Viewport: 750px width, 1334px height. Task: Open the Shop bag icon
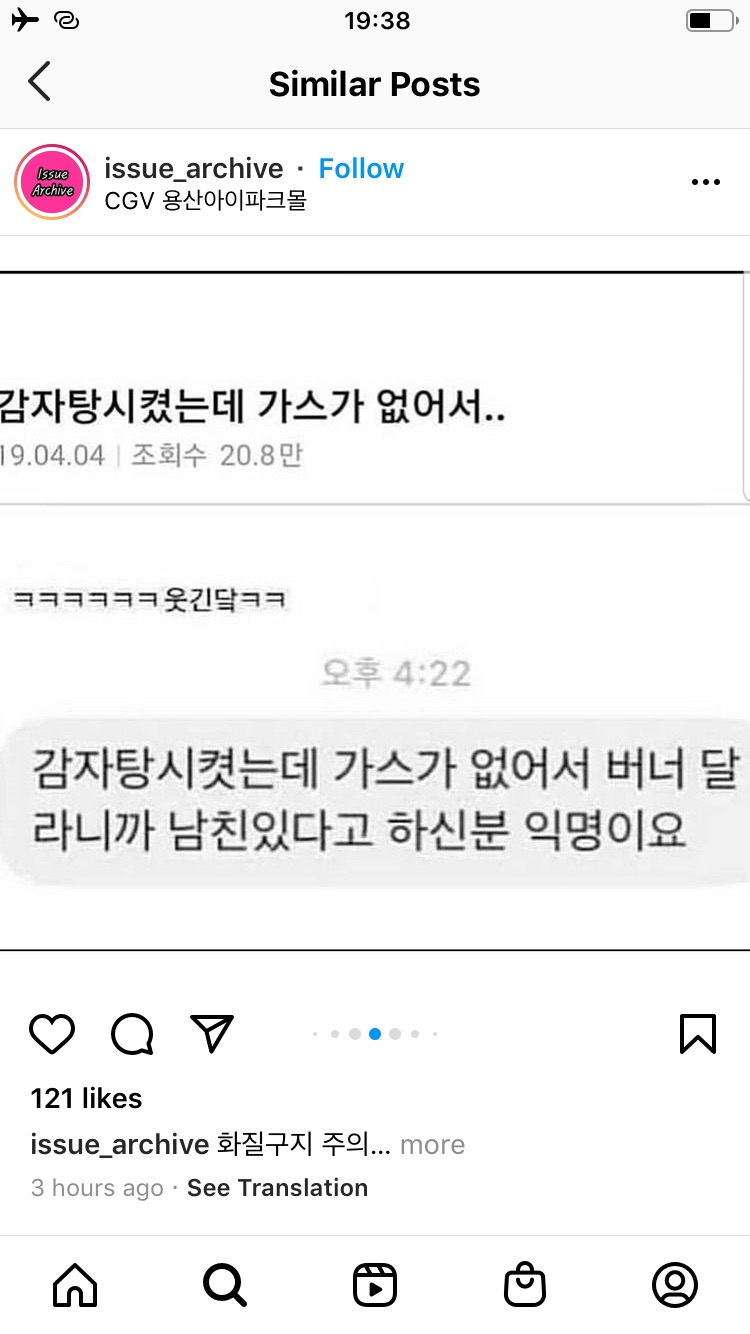525,1285
